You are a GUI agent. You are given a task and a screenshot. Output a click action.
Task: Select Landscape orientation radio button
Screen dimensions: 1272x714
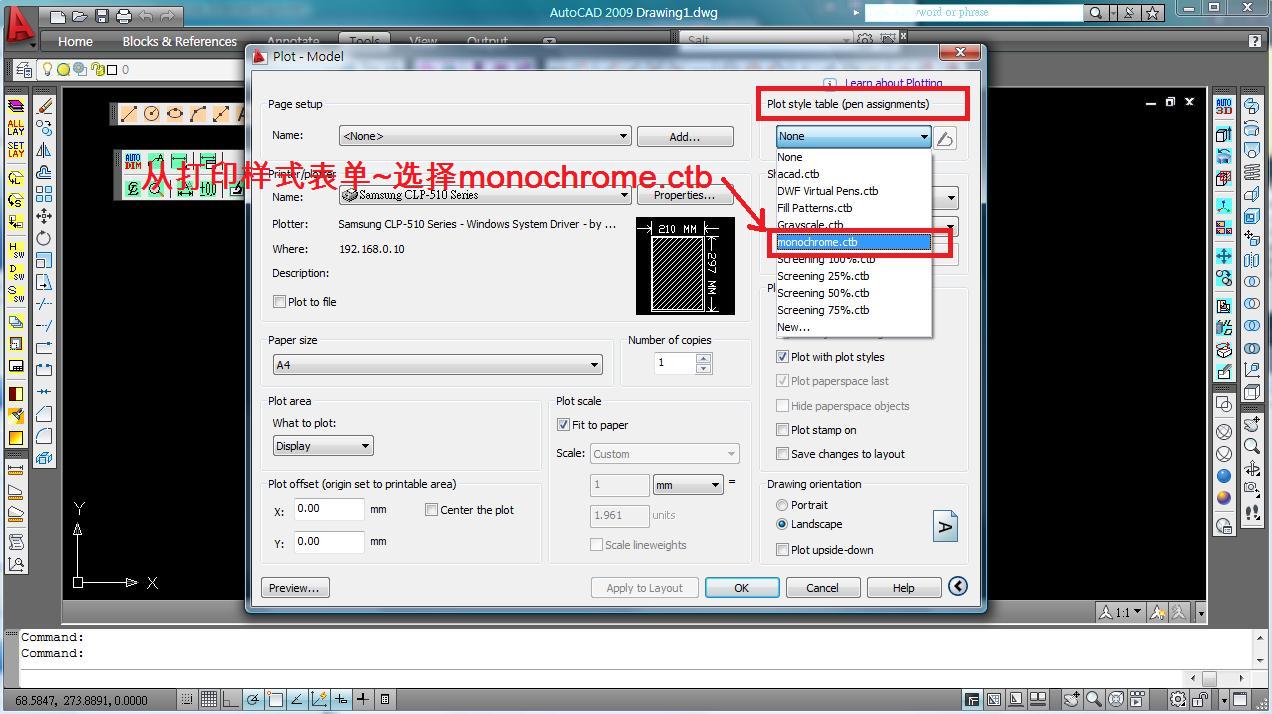point(782,524)
